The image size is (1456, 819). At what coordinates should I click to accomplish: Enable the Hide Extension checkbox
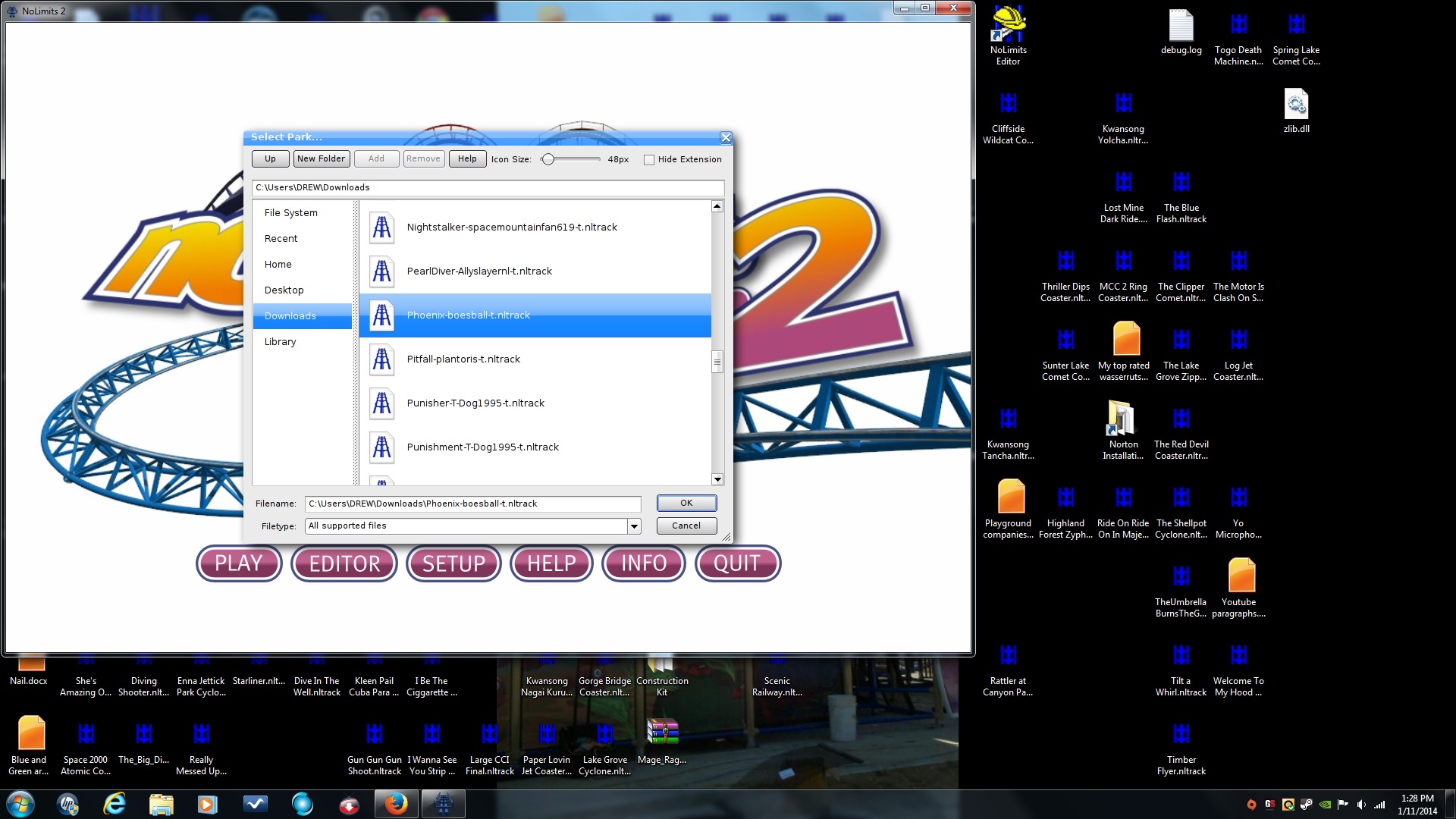coord(649,159)
